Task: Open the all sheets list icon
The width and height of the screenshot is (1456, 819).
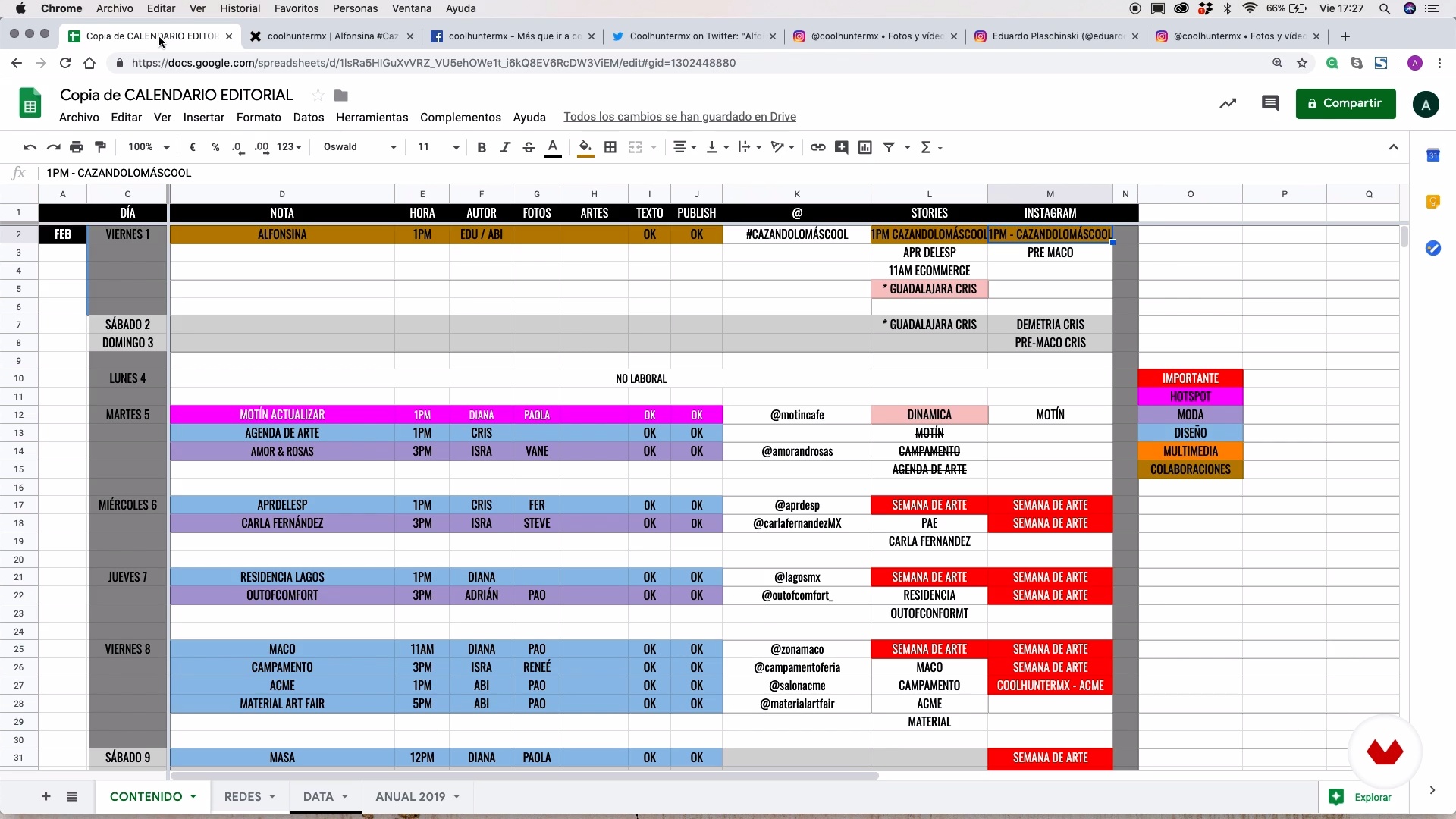Action: pyautogui.click(x=72, y=796)
